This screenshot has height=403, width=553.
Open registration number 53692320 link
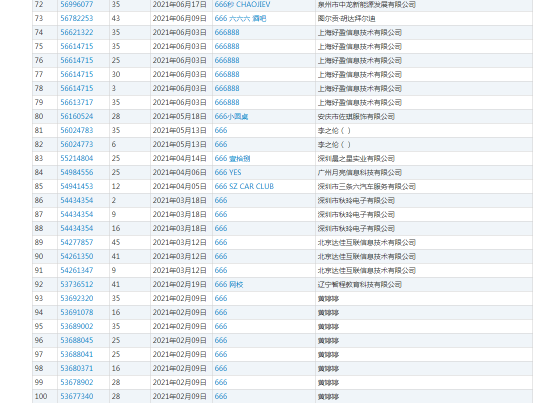(x=77, y=299)
